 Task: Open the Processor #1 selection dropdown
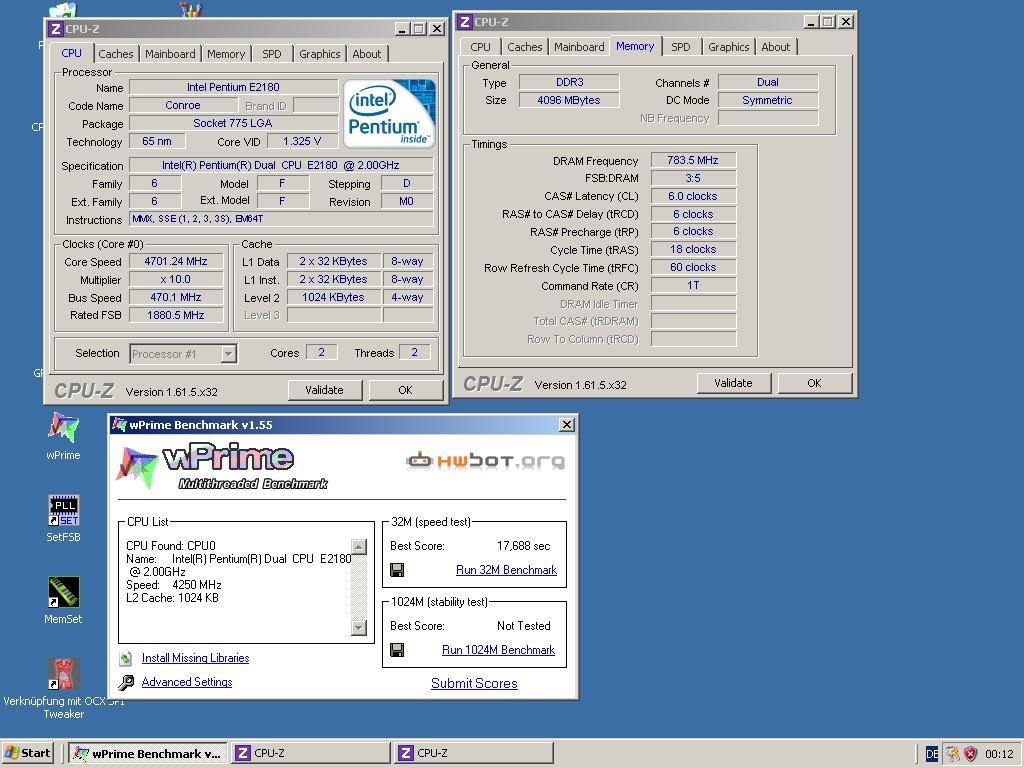pos(228,354)
